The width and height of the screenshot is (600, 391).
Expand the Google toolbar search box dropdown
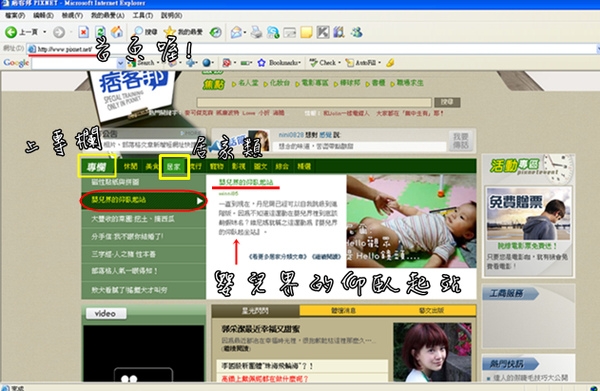[121, 63]
